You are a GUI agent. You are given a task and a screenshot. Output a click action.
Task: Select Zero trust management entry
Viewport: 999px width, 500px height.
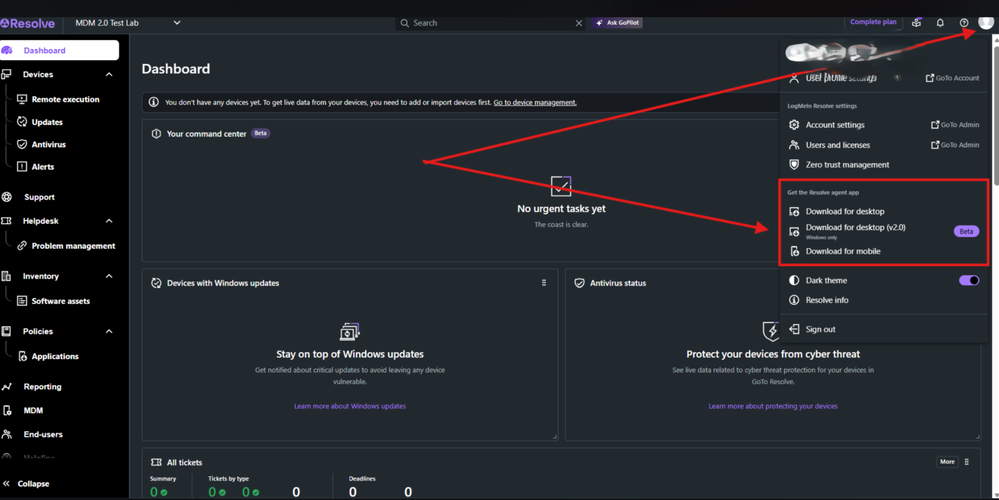point(846,165)
